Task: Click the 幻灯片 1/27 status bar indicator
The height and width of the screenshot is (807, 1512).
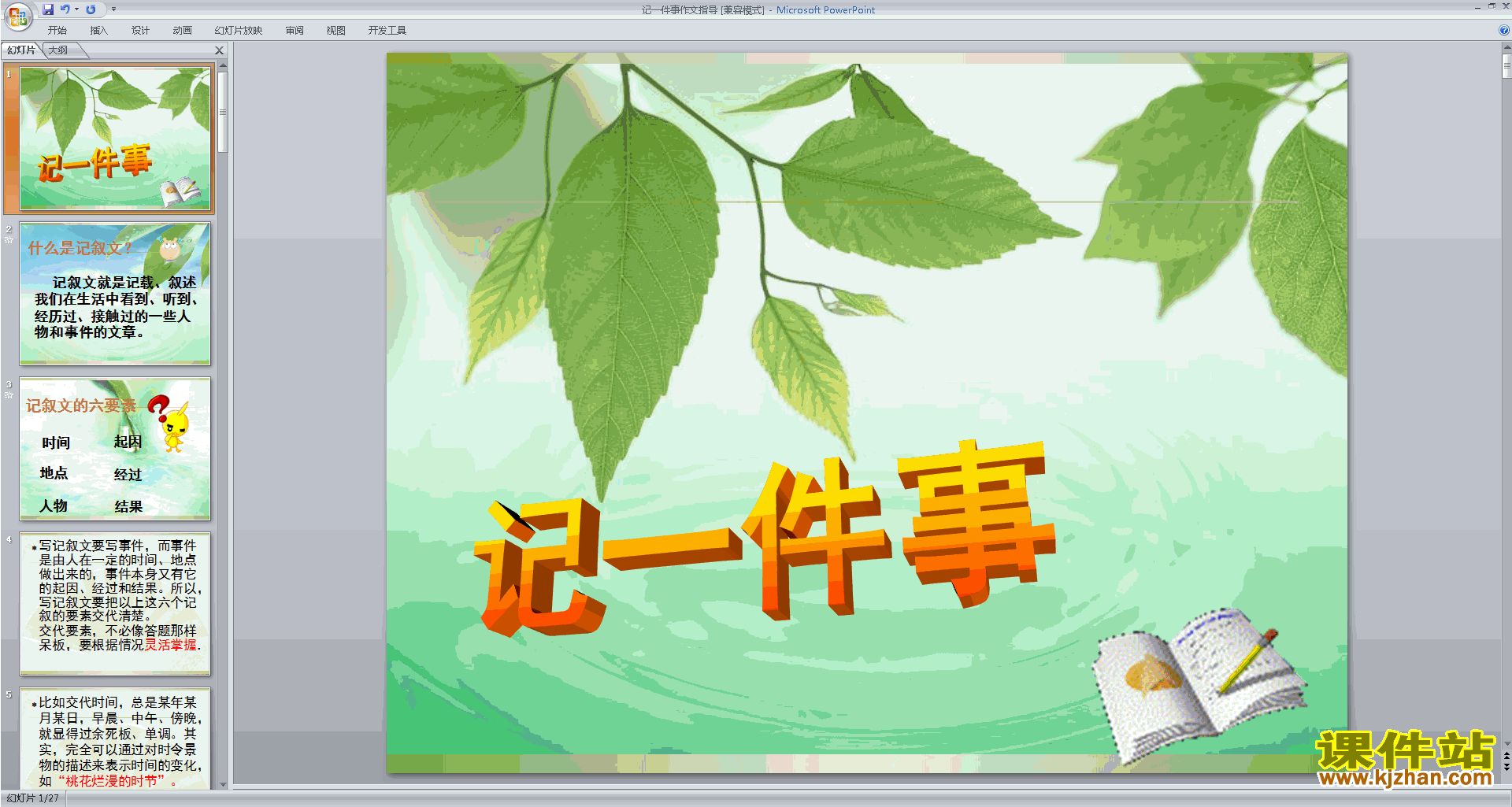Action: tap(32, 798)
